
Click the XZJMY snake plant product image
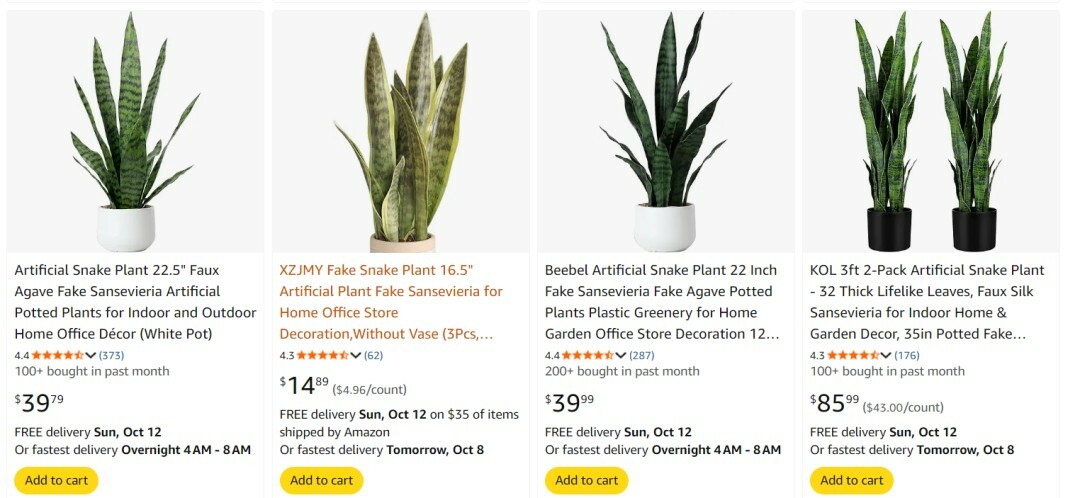[401, 130]
